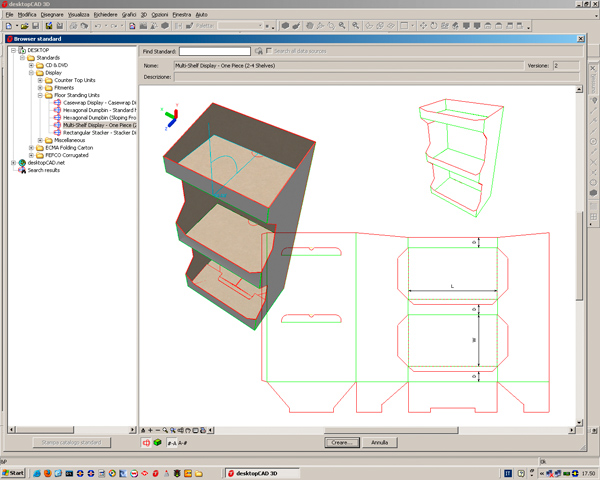The width and height of the screenshot is (600, 480).
Task: Expand the ECMA Folding Carton folder
Action: [x=31, y=147]
